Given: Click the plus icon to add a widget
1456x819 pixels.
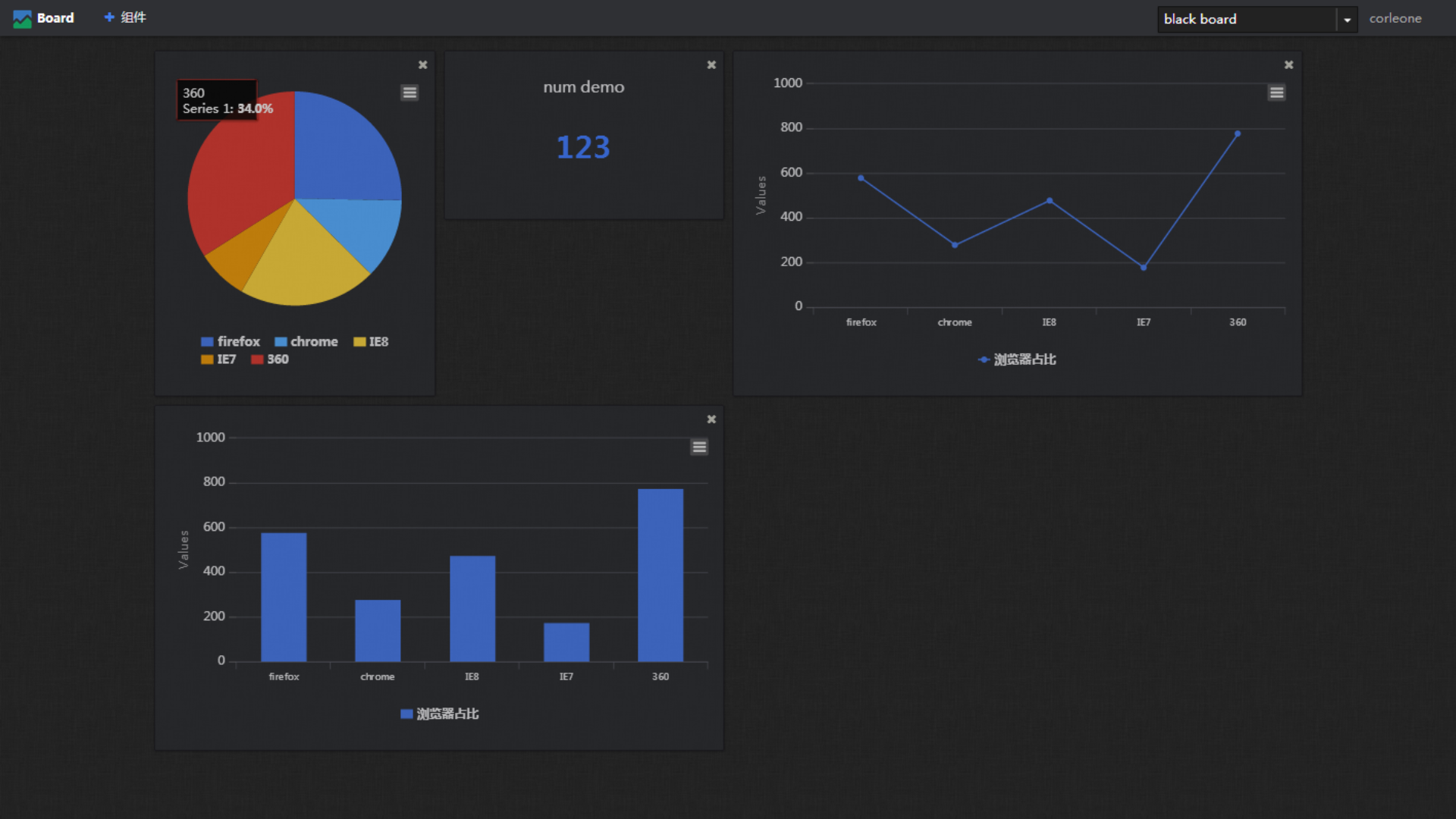Looking at the screenshot, I should point(109,17).
